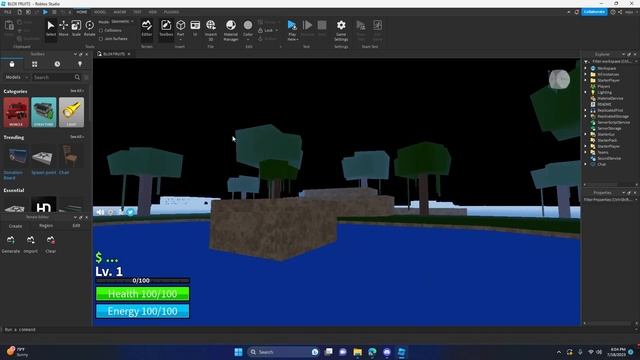Expand the Chat node
Image resolution: width=640 pixels, height=360 pixels.
(586, 164)
